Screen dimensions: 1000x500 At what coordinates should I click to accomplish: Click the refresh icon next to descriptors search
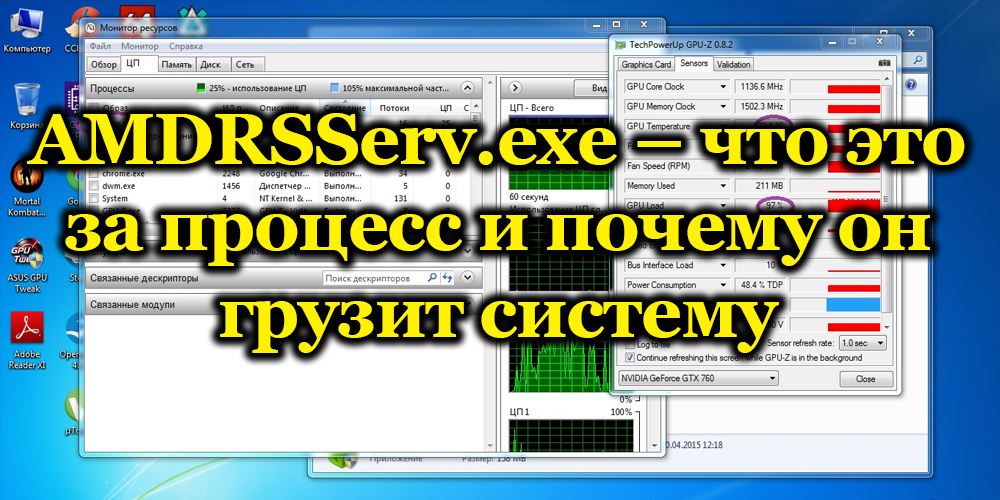(446, 277)
